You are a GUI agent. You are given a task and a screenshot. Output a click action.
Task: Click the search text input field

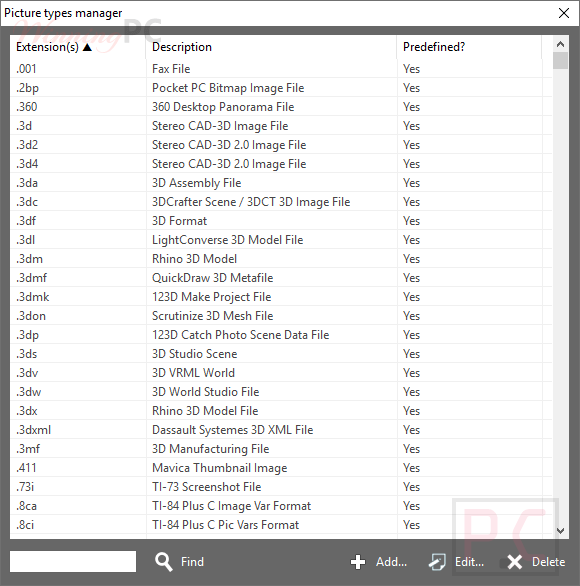(73, 561)
